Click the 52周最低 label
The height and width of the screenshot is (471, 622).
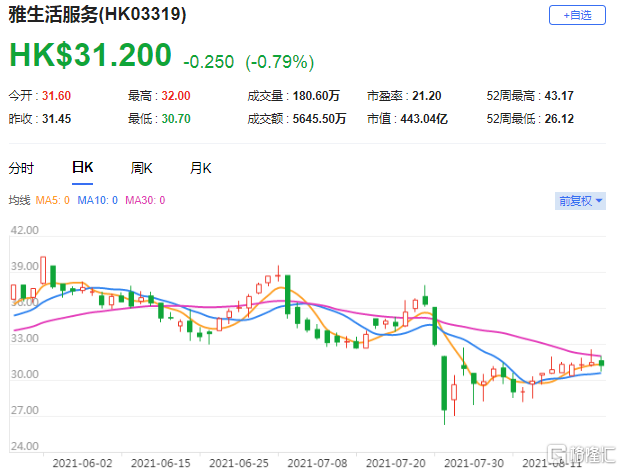(511, 119)
